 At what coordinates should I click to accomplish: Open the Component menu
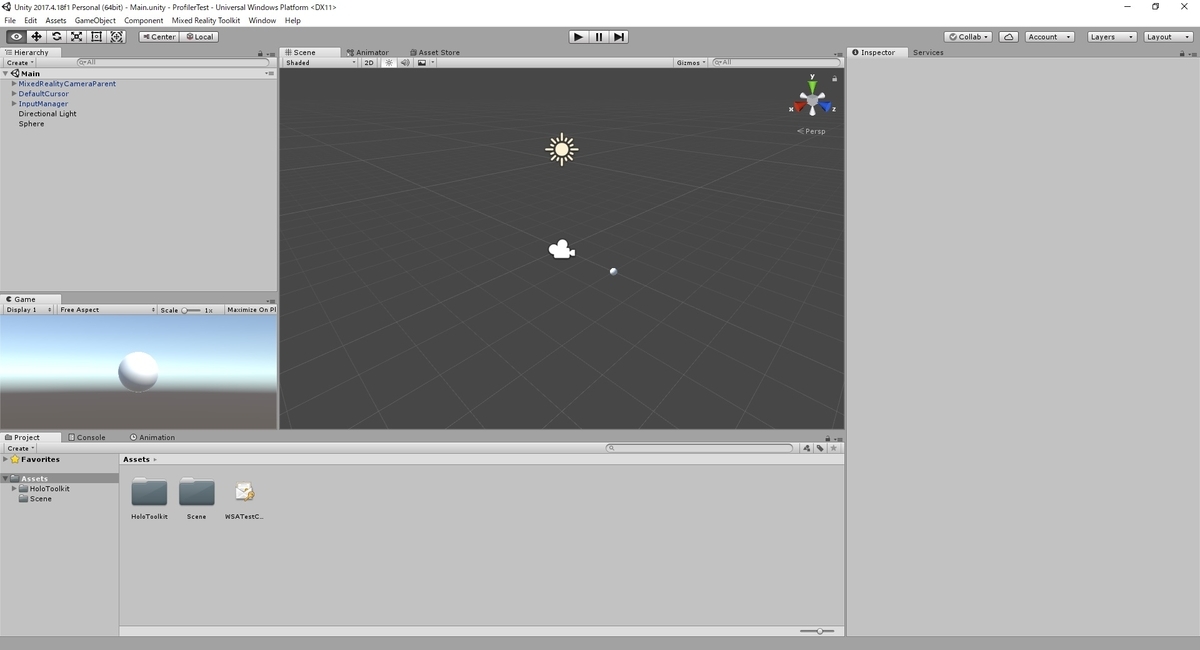tap(144, 20)
